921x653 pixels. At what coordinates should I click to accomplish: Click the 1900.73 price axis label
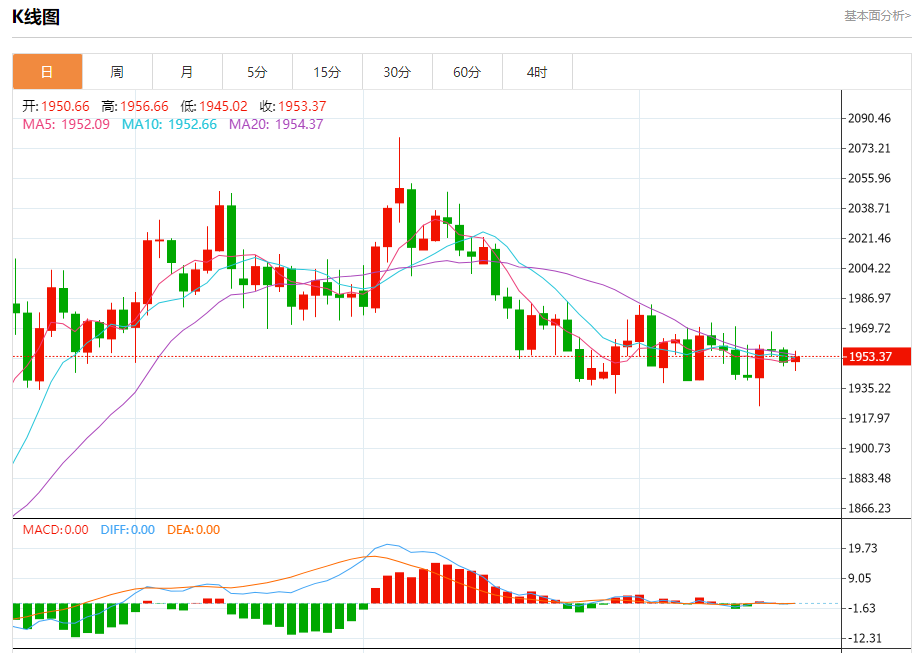click(869, 448)
